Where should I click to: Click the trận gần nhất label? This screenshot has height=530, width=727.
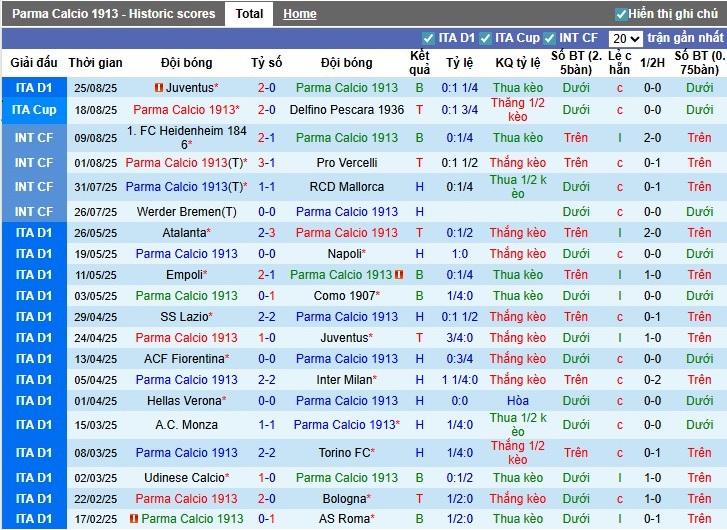point(685,38)
